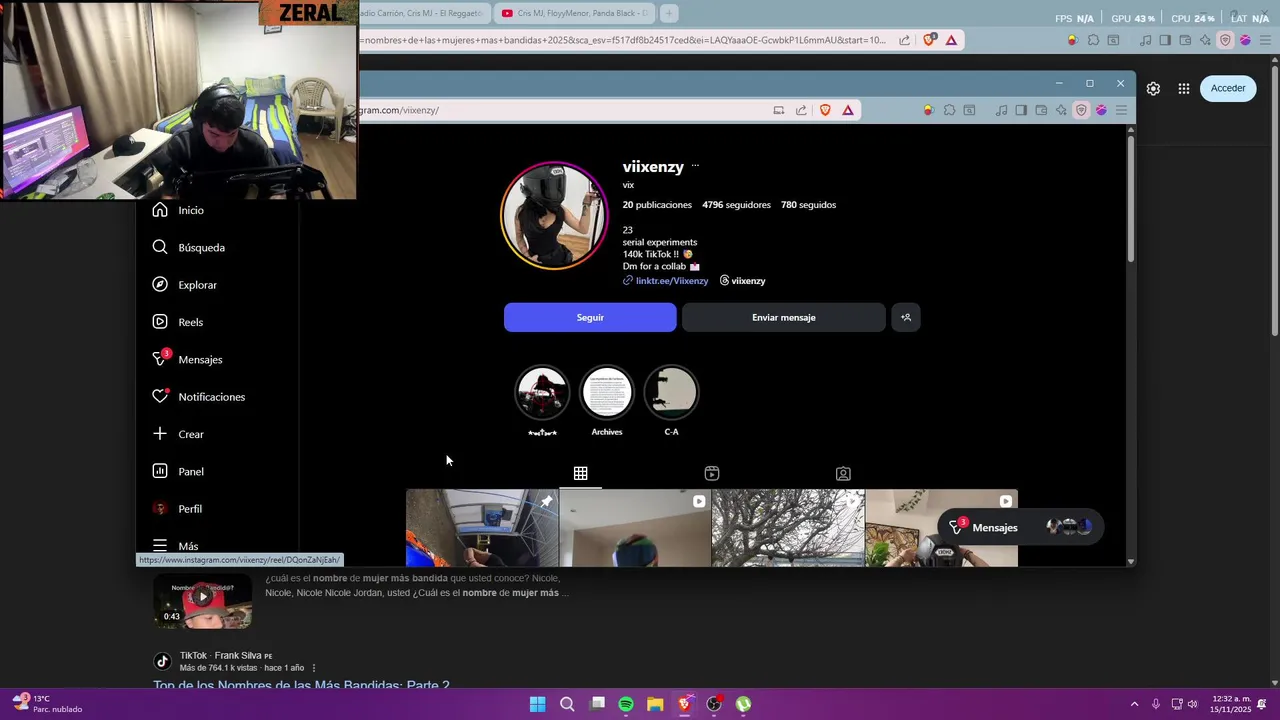Go to Perfil in the Instagram sidebar
1280x720 pixels.
pyautogui.click(x=177, y=509)
